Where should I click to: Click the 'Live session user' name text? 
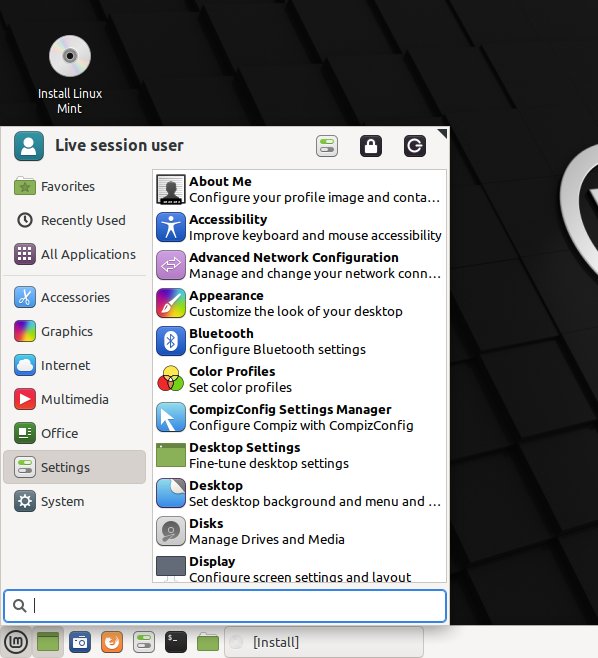click(119, 146)
